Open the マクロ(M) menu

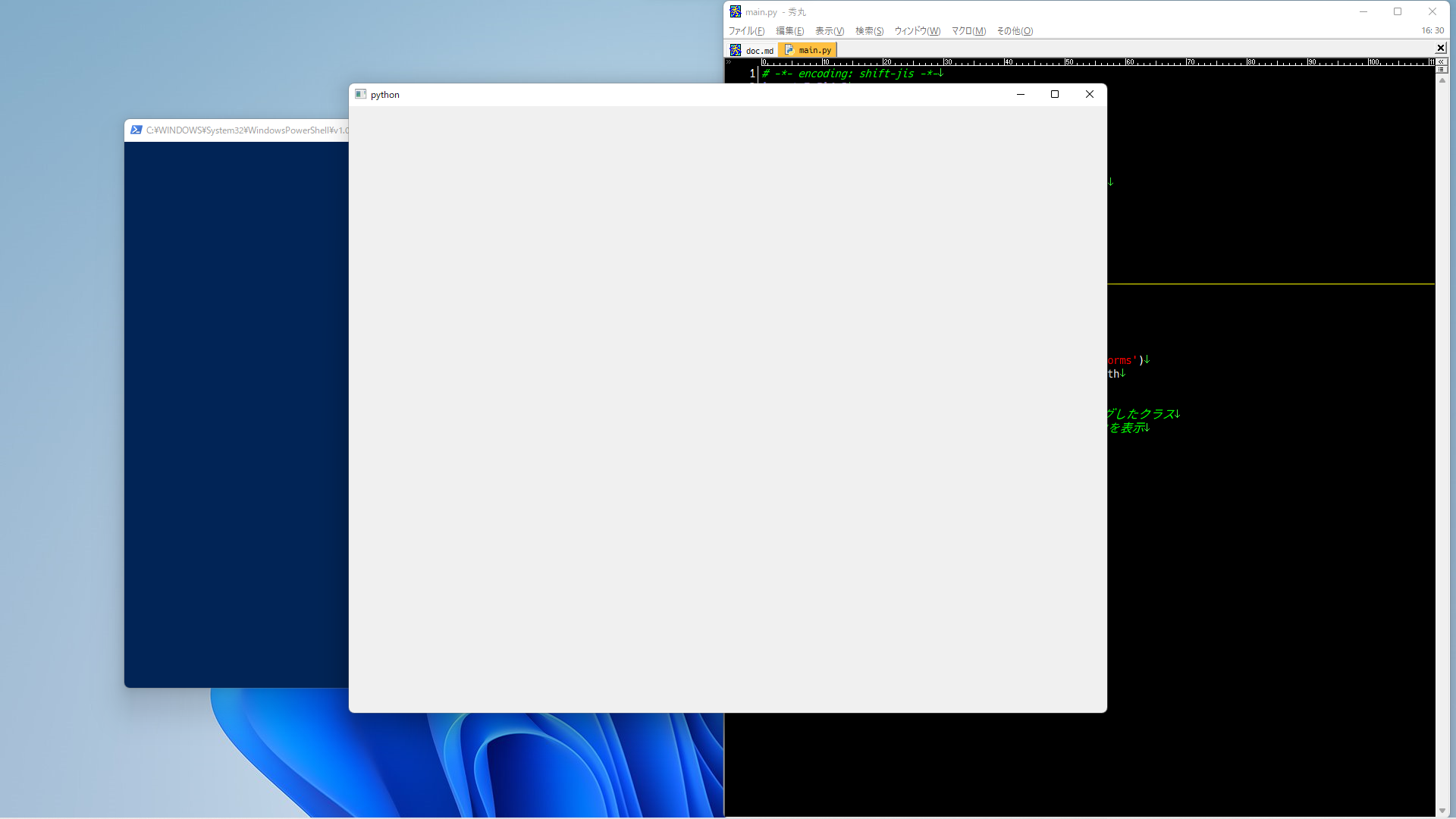pyautogui.click(x=968, y=31)
